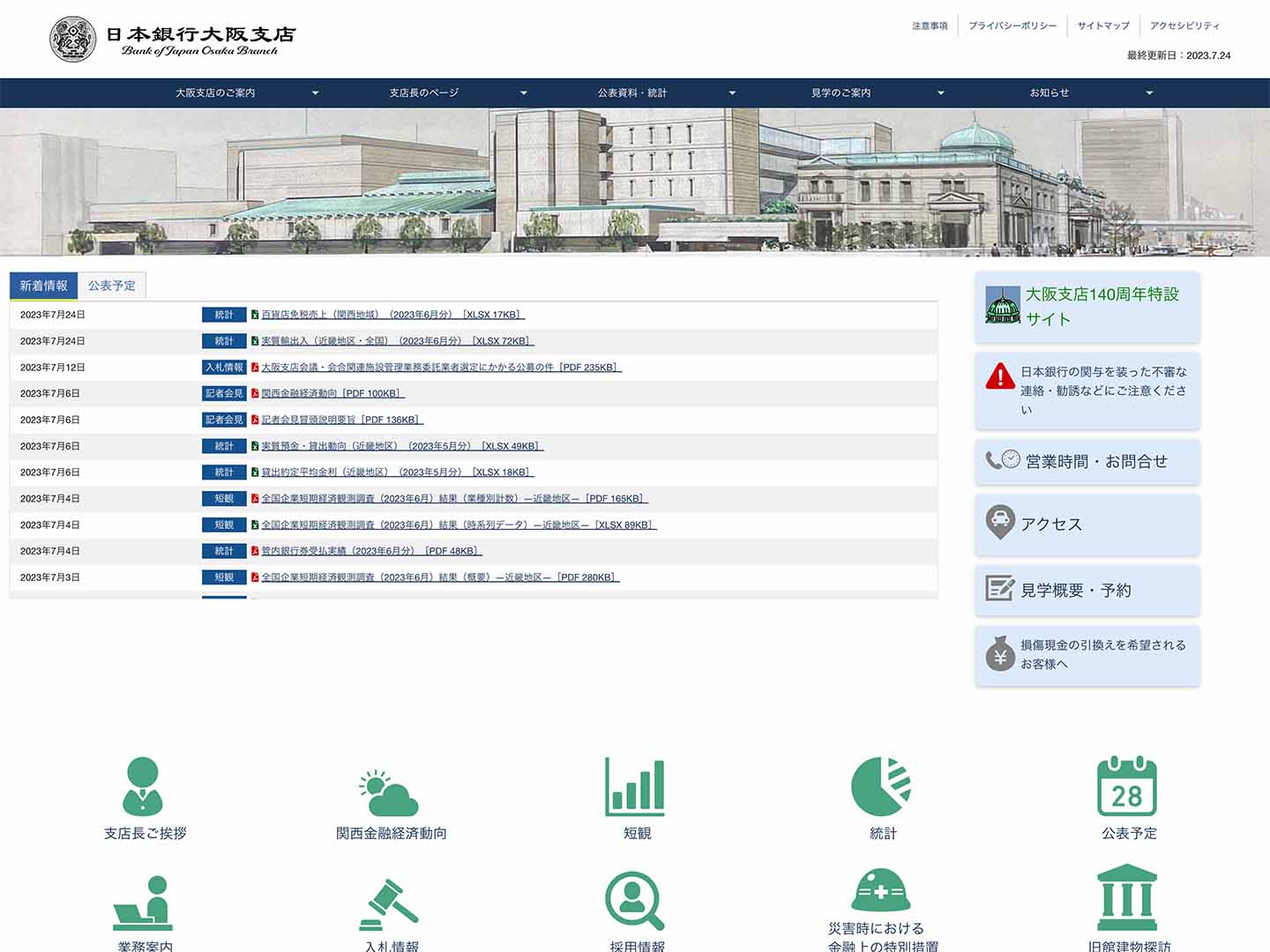
Task: Open the 営業時間・お問合せ button
Action: [1087, 461]
